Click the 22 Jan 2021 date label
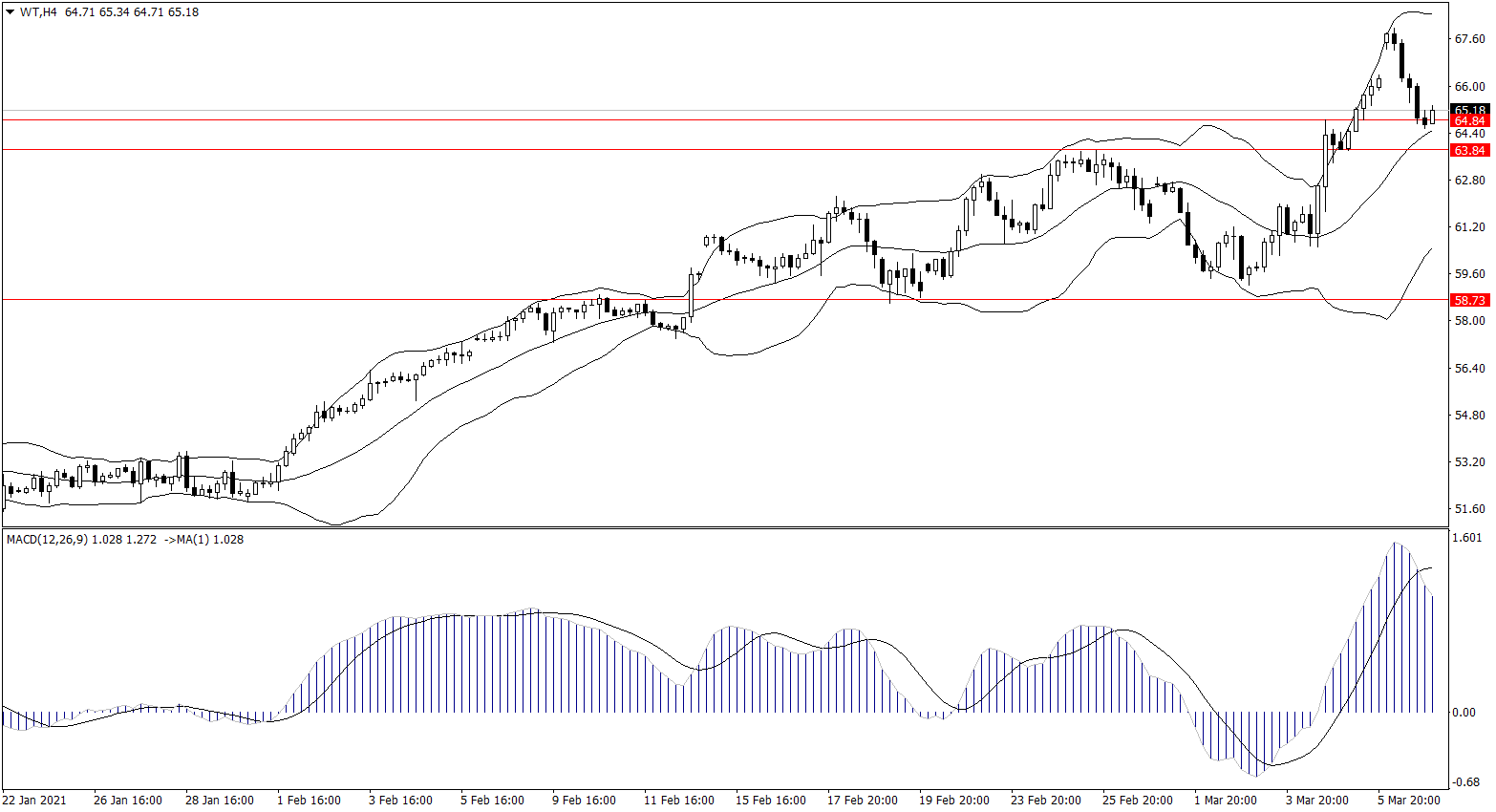Viewport: 1496px width, 812px height. coord(34,801)
